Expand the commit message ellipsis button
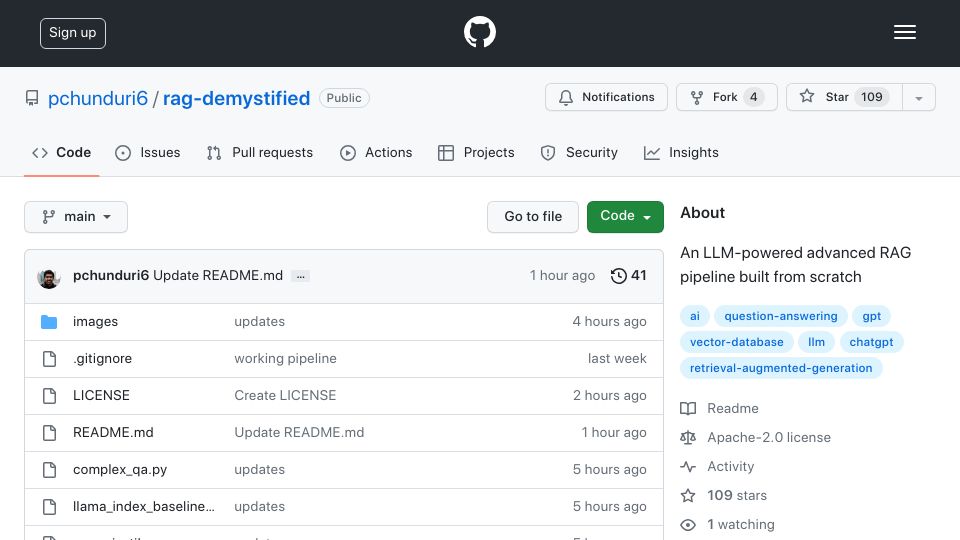Image resolution: width=960 pixels, height=540 pixels. point(300,276)
